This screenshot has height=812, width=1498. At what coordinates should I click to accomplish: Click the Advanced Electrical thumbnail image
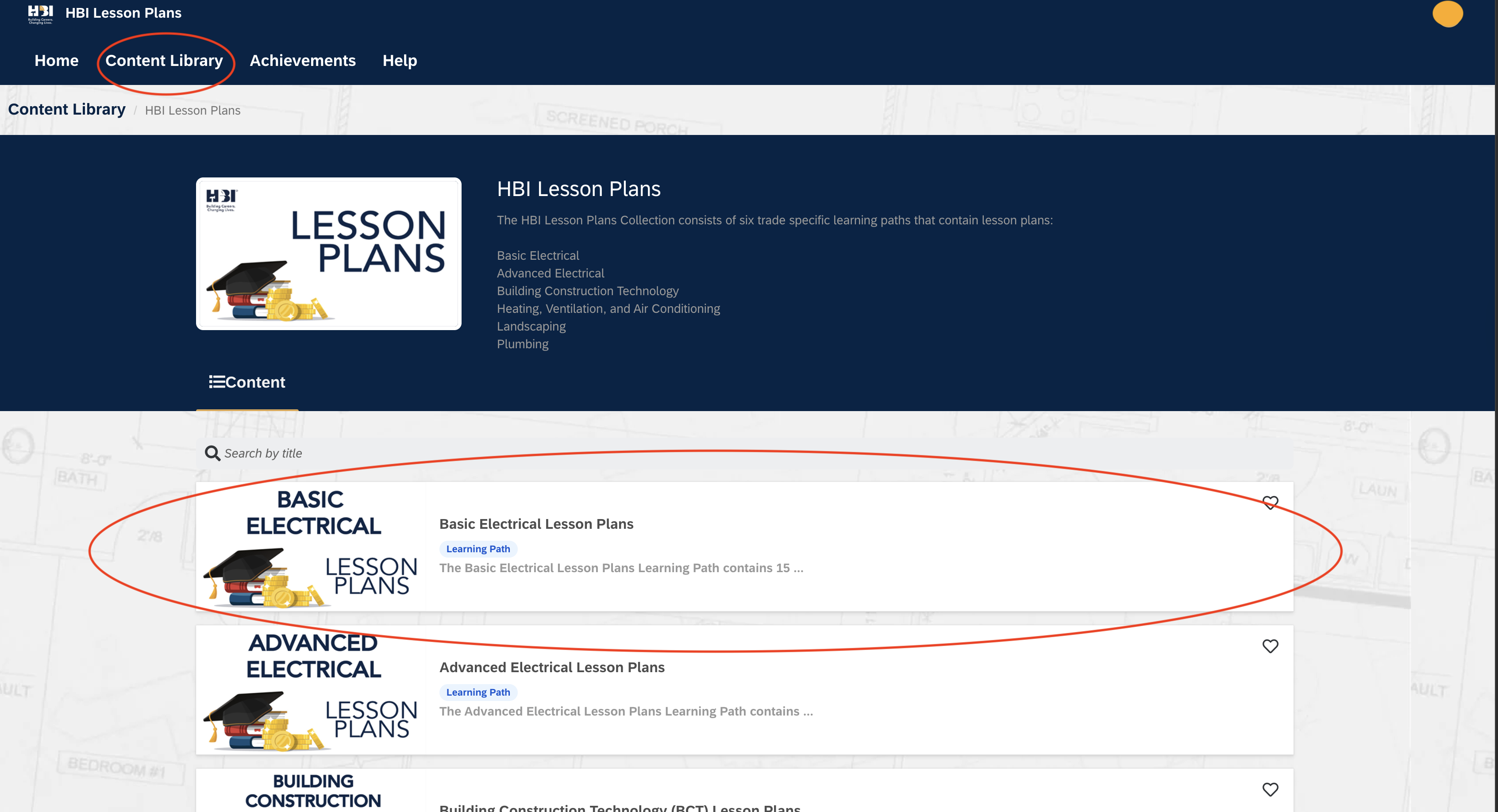click(x=311, y=690)
